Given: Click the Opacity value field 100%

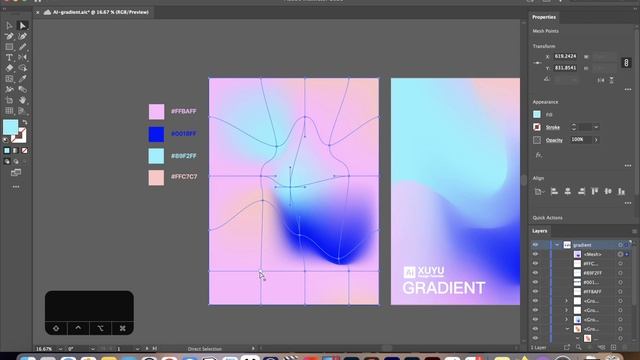Looking at the screenshot, I should tap(580, 140).
